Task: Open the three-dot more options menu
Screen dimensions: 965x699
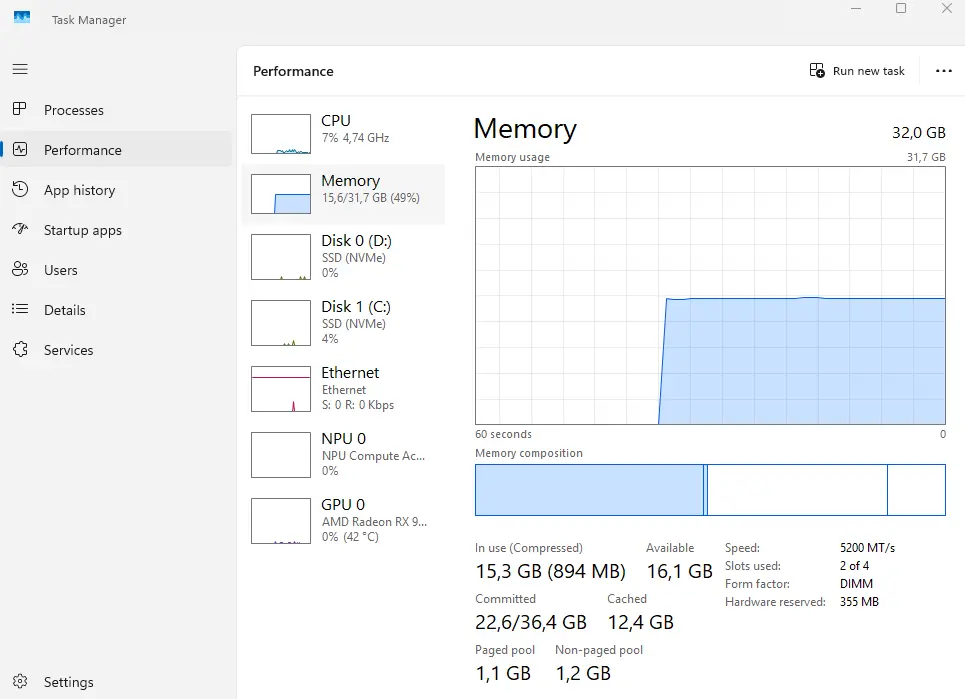Action: pos(943,71)
